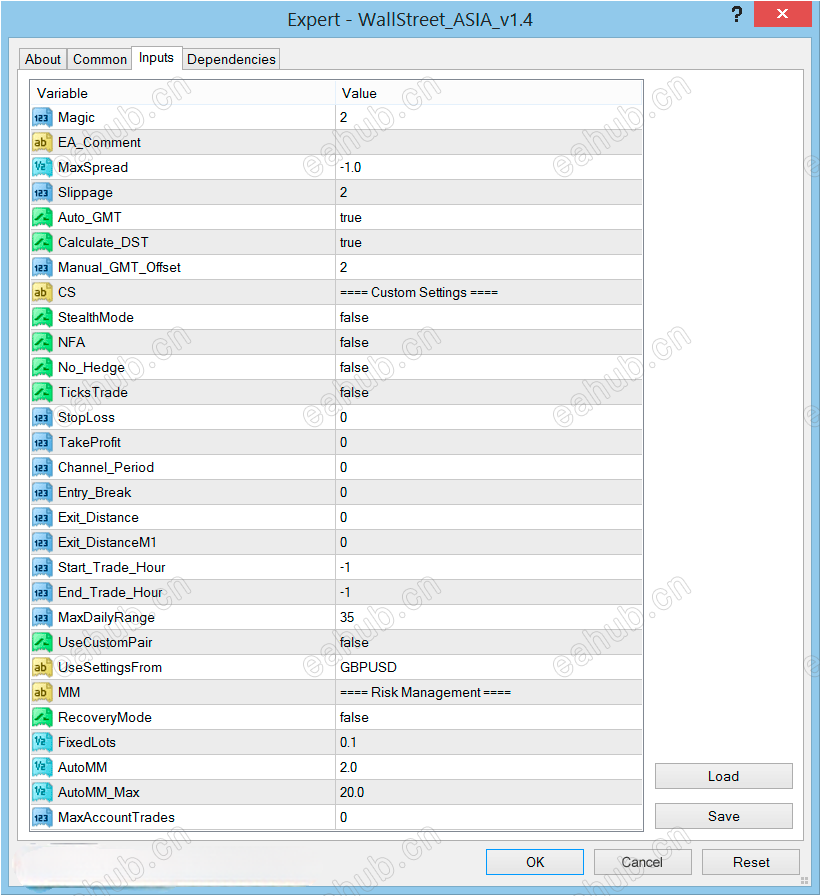Select the TicksTrade value false
Image resolution: width=820 pixels, height=896 pixels.
354,393
